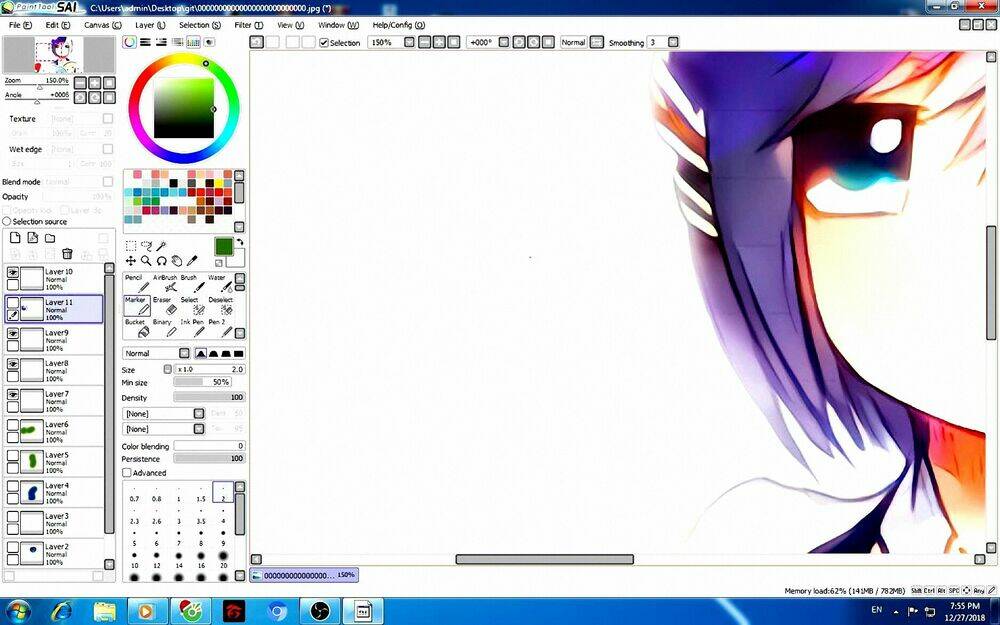Enable the Advanced brush settings checkbox
Image resolution: width=1000 pixels, height=625 pixels.
pyautogui.click(x=127, y=473)
